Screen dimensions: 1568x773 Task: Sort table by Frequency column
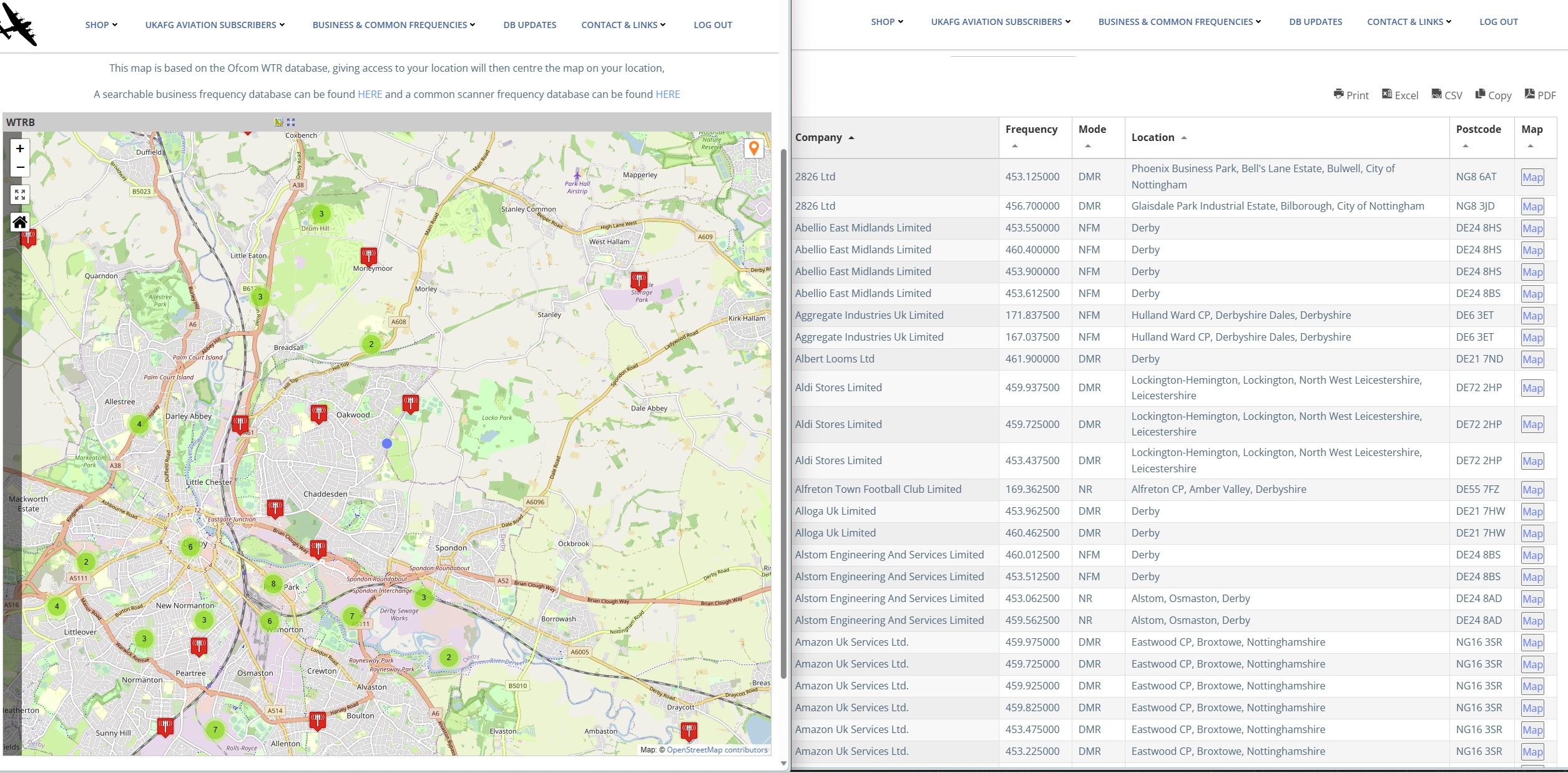[1035, 137]
